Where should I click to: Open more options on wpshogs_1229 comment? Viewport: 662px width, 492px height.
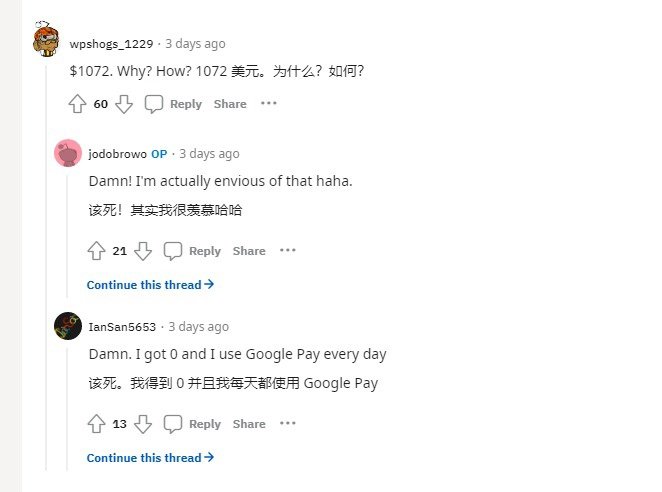tap(269, 104)
